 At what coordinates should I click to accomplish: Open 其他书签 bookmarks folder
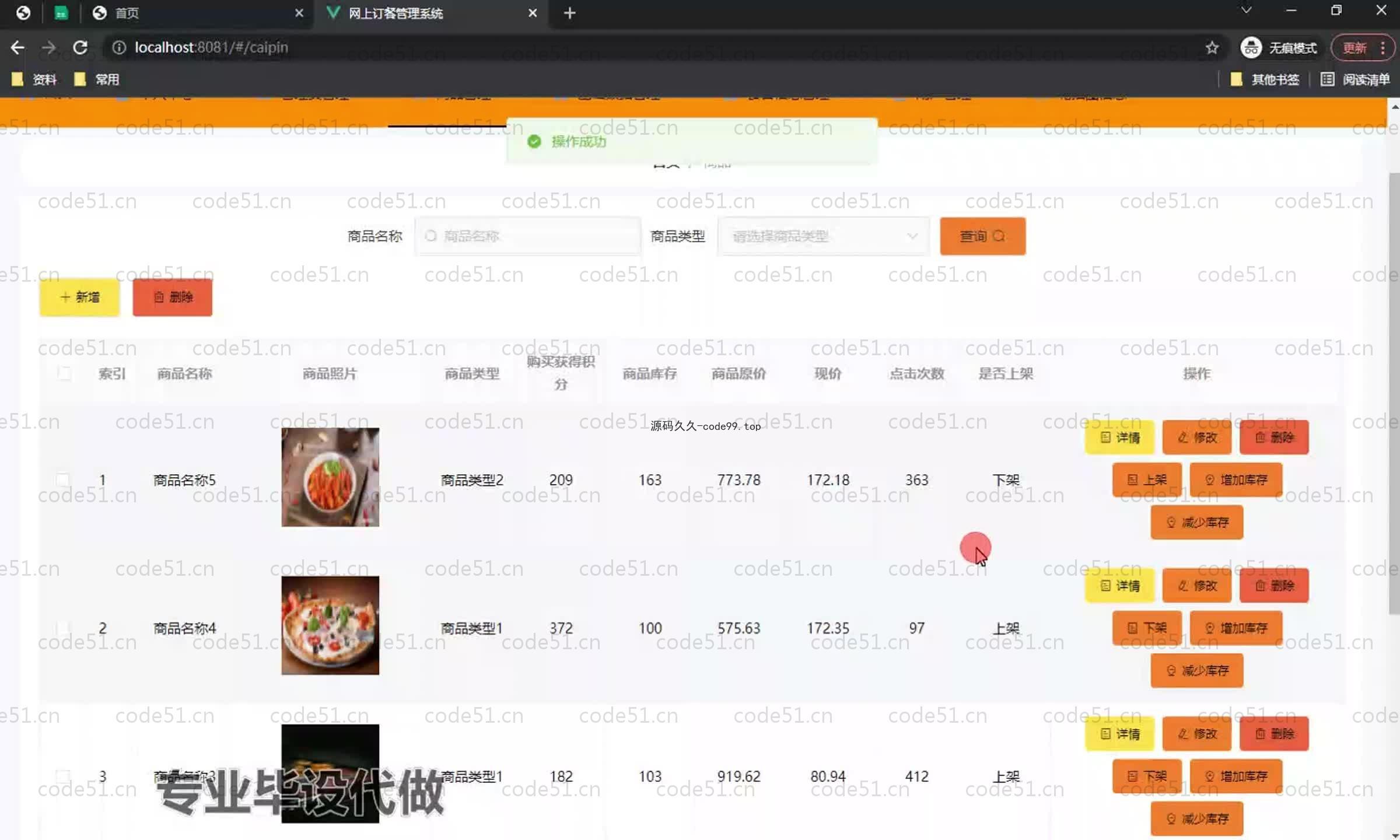[1264, 79]
